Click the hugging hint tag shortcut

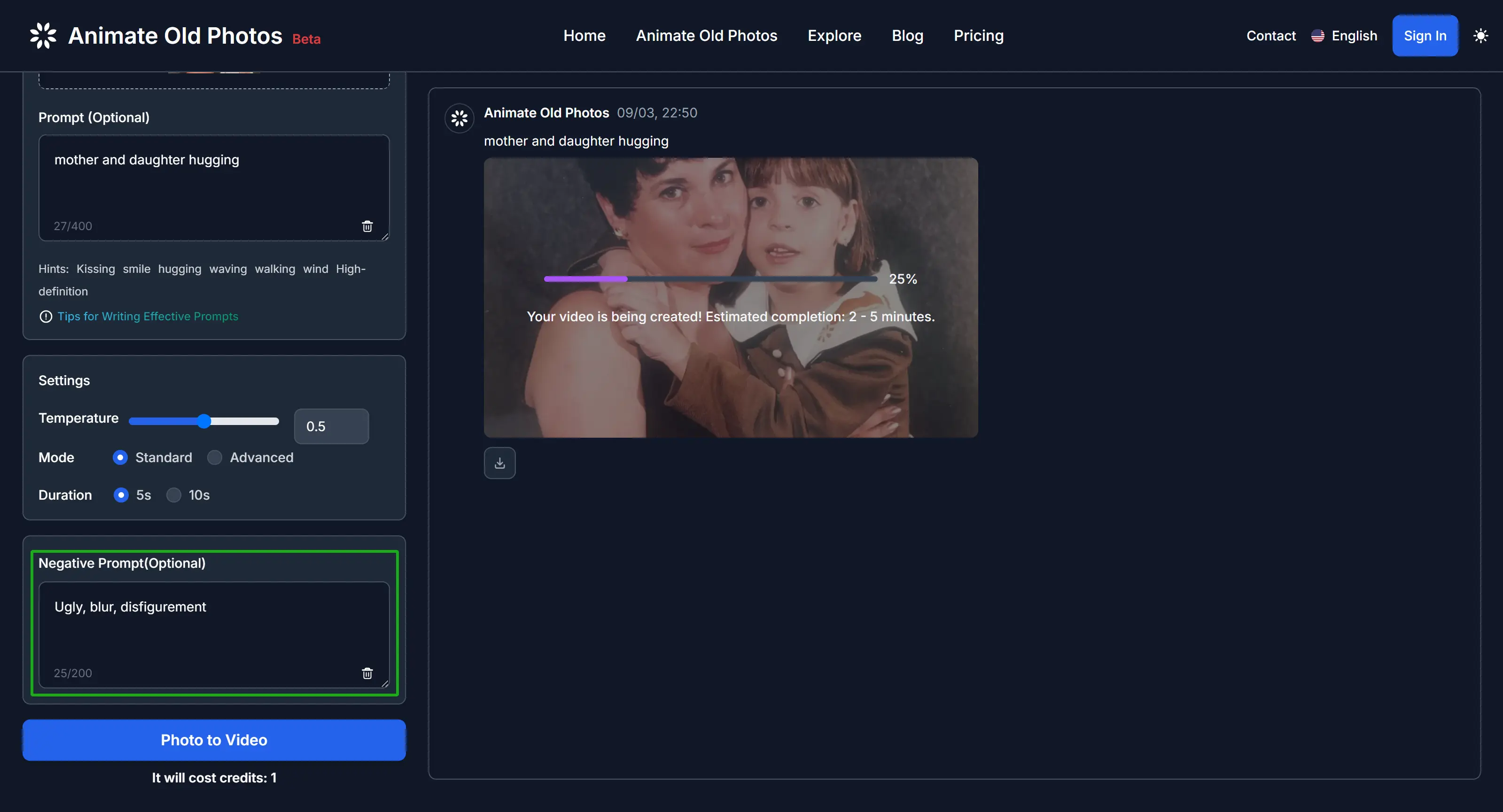point(179,268)
